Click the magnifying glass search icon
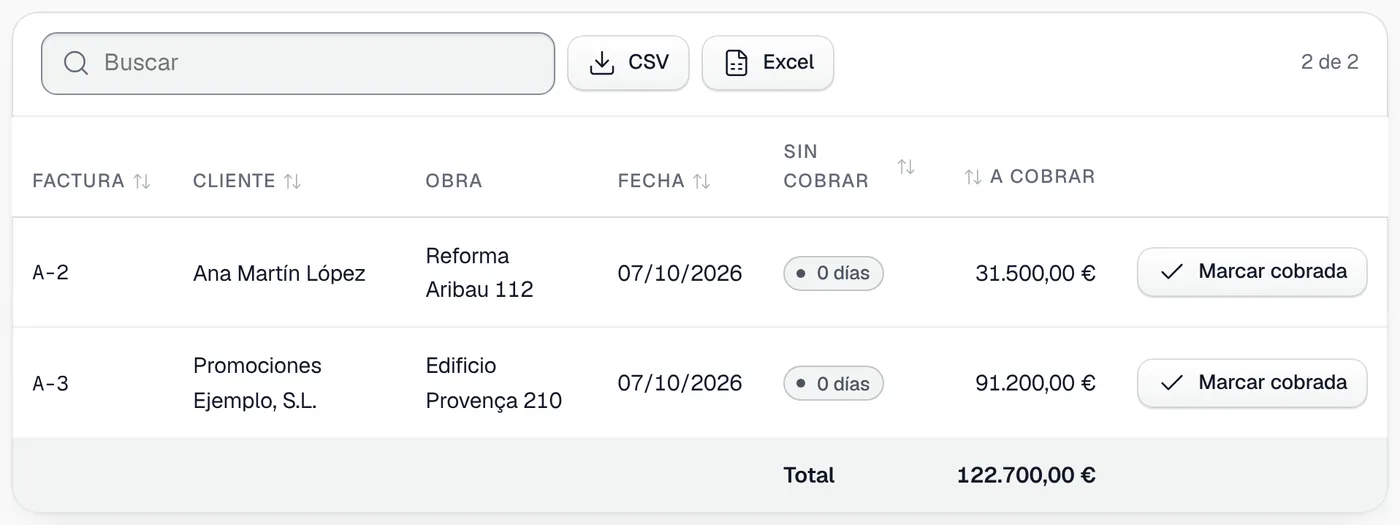Image resolution: width=1400 pixels, height=525 pixels. point(76,63)
